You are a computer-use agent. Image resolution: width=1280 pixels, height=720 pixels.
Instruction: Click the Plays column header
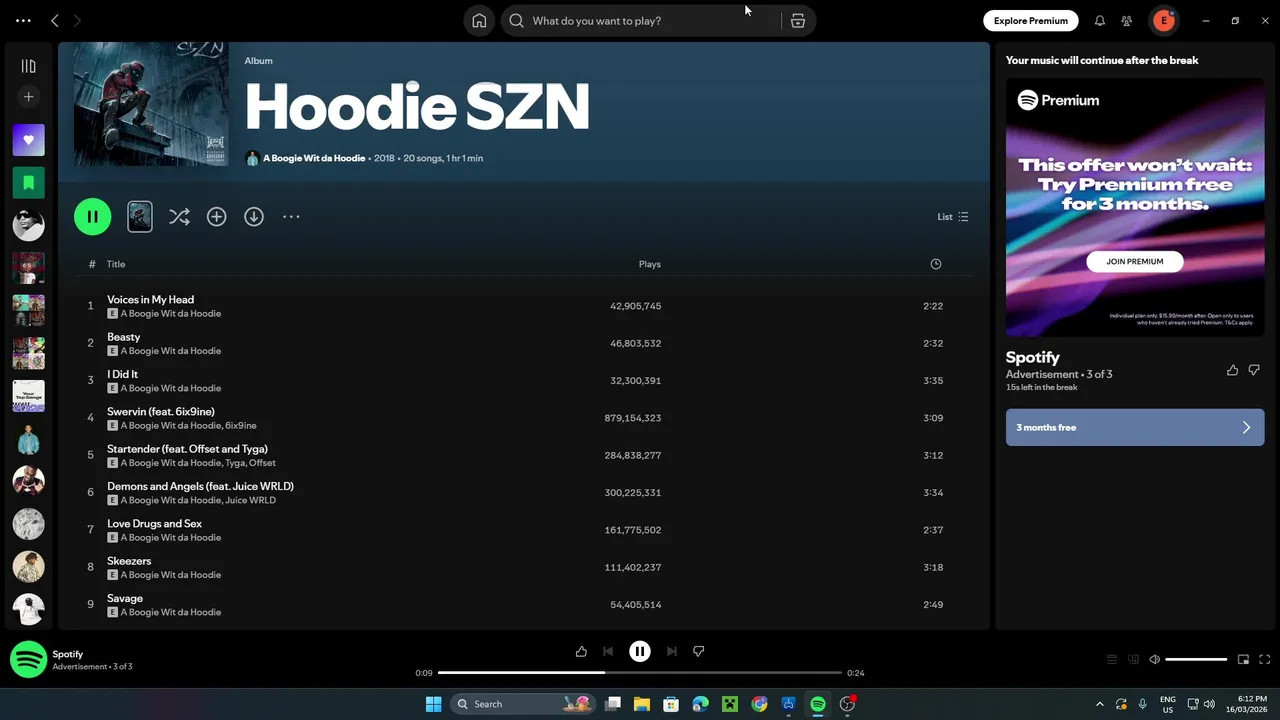coord(650,264)
